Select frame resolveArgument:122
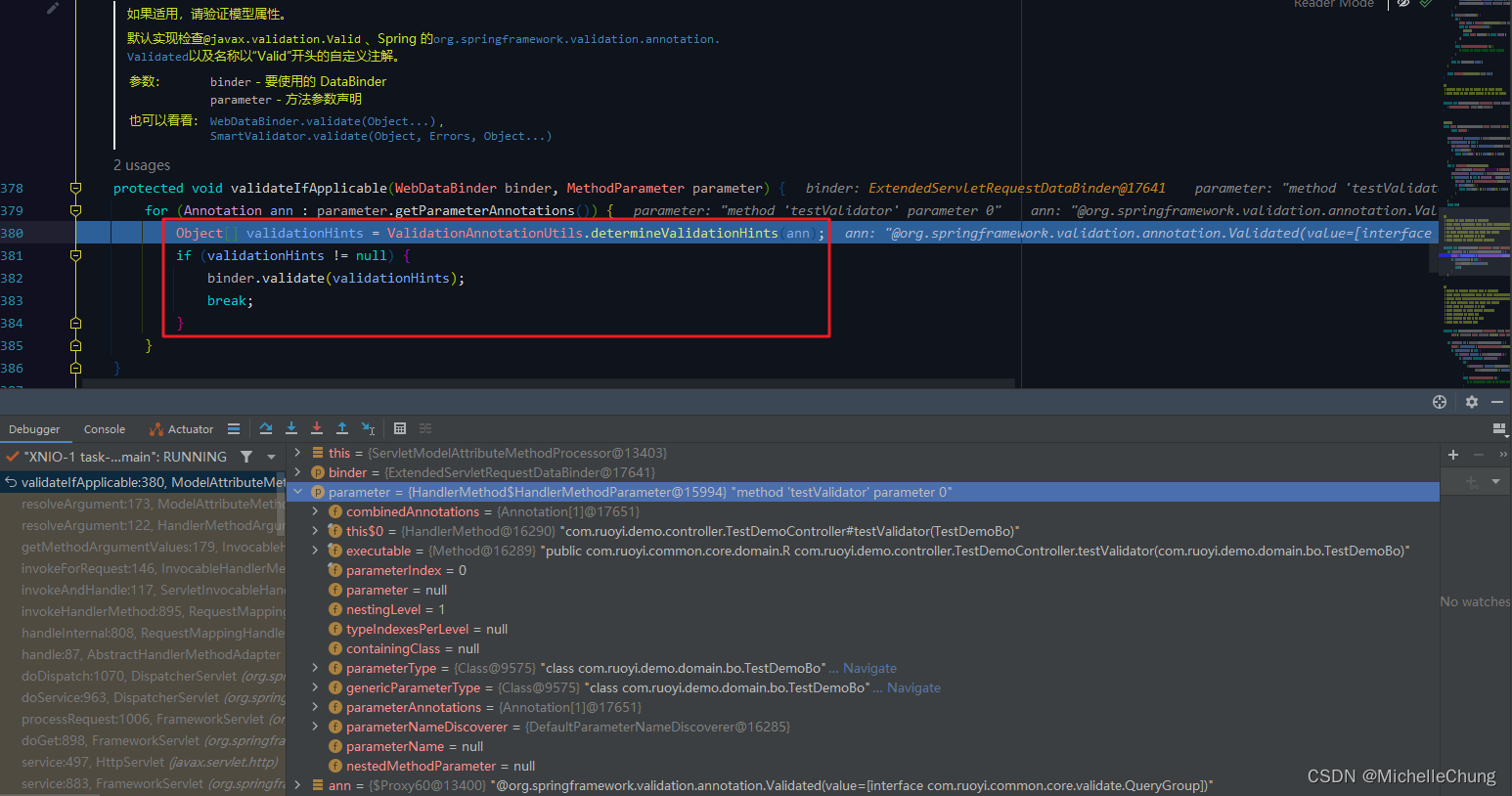The width and height of the screenshot is (1512, 796). coord(143,525)
